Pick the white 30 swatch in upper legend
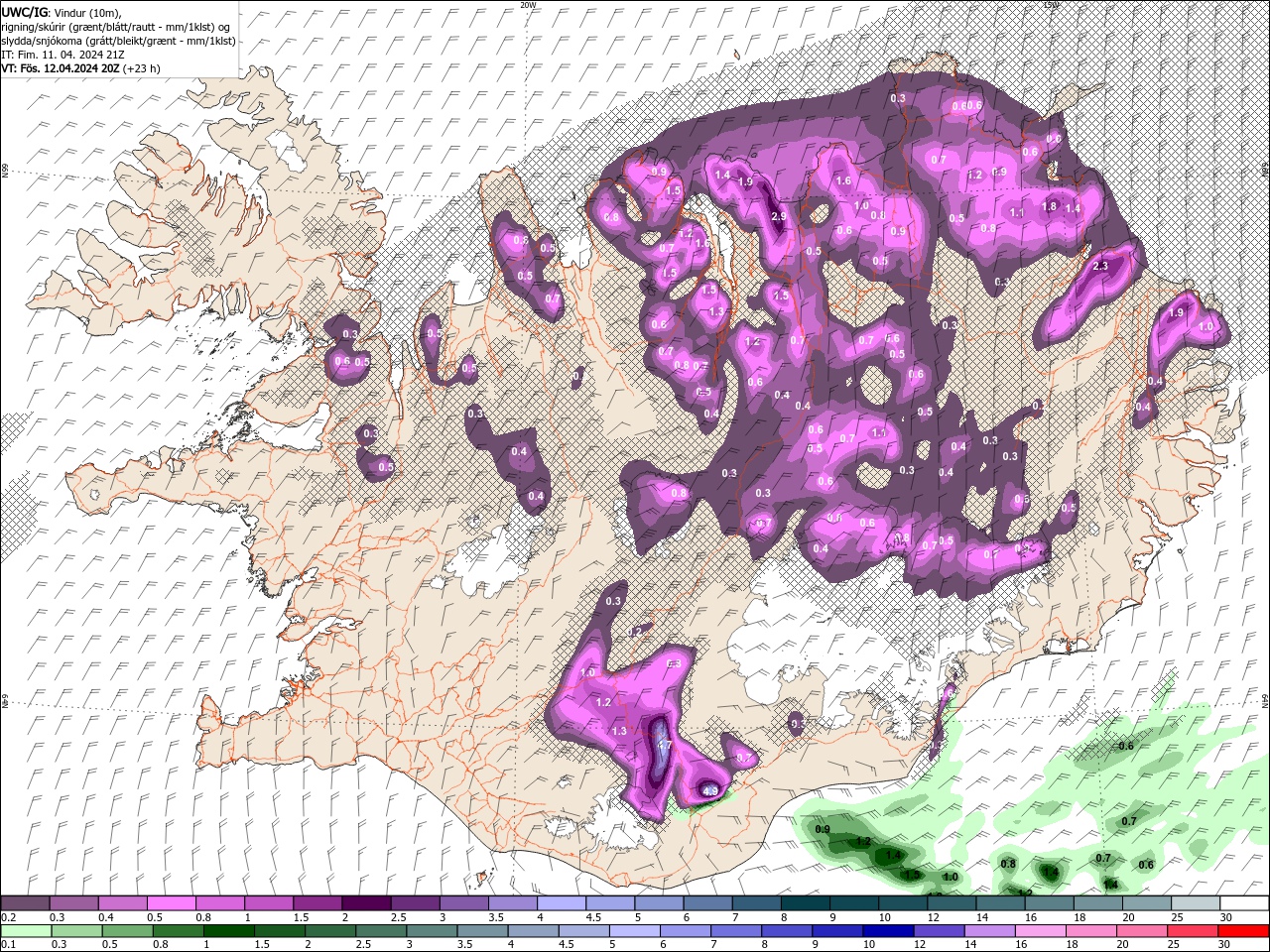This screenshot has width=1270, height=952. 1245,903
